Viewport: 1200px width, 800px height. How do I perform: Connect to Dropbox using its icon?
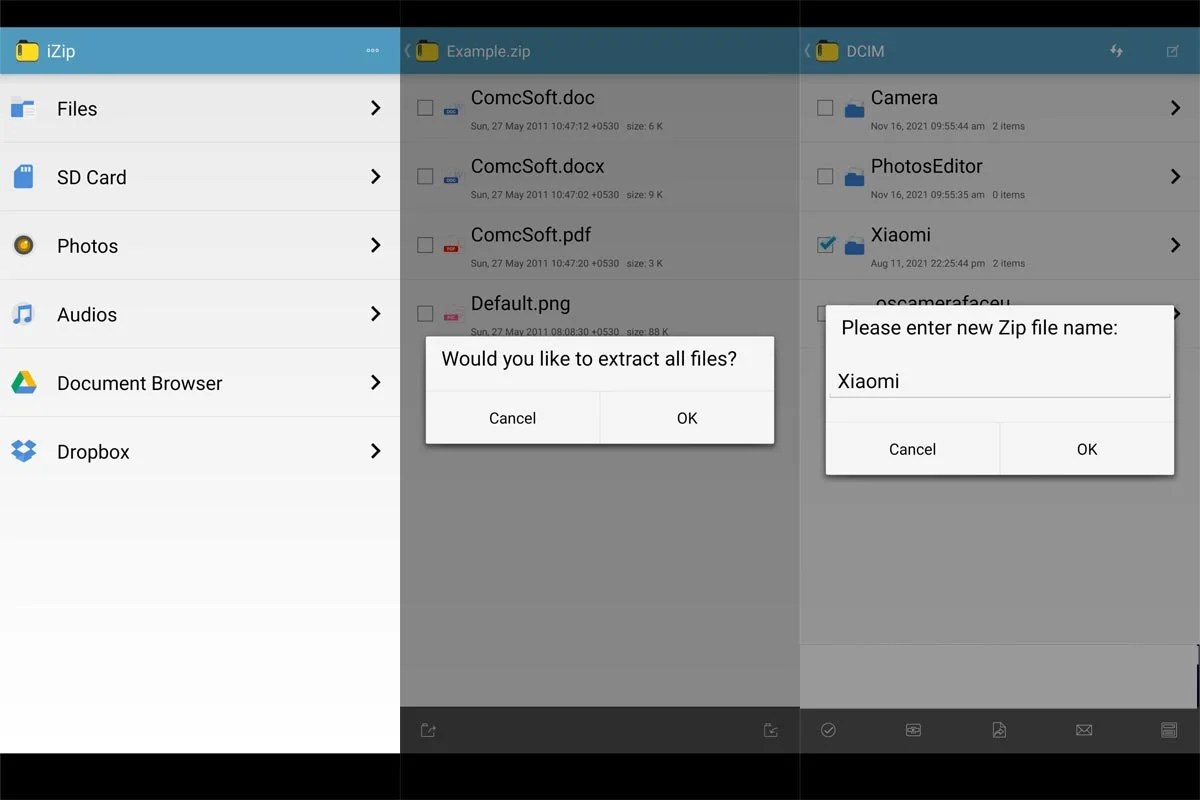[24, 451]
